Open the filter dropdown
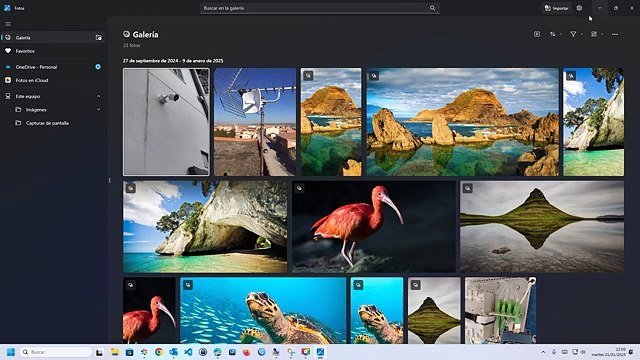This screenshot has width=640, height=360. click(x=576, y=34)
